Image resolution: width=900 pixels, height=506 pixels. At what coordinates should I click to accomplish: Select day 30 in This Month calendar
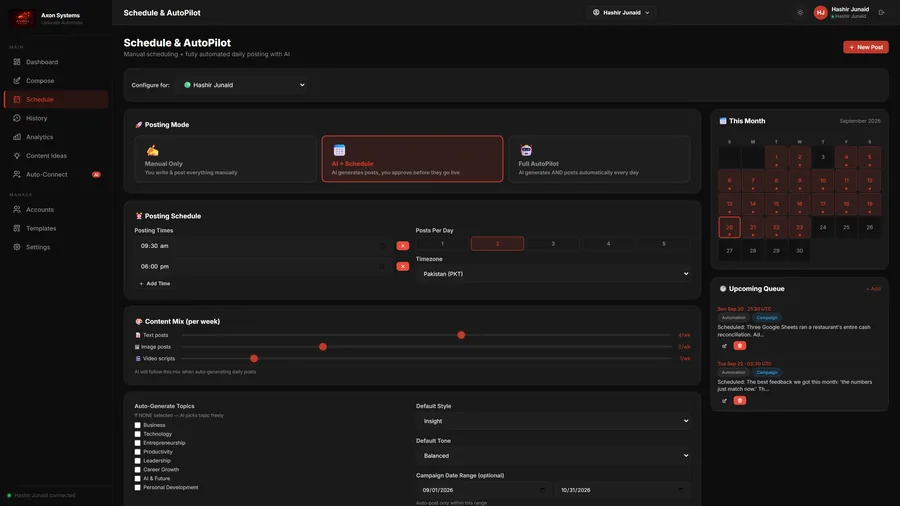[800, 251]
